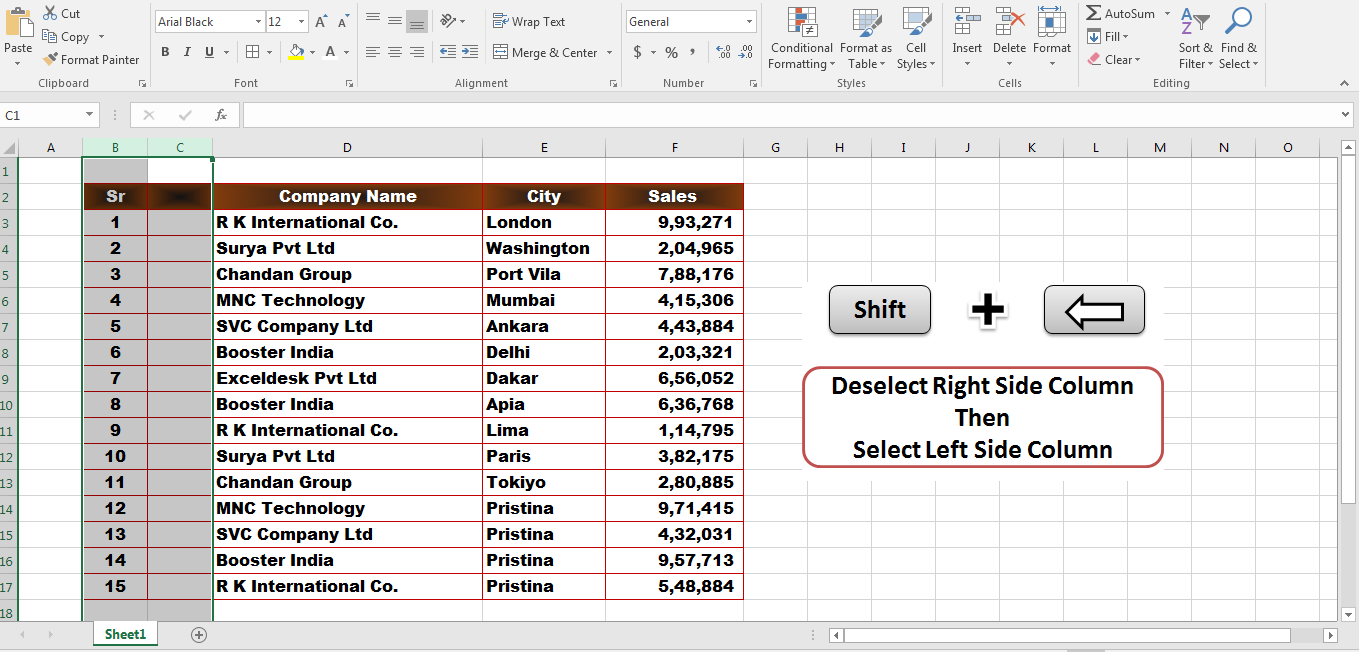Select cell F3 containing 9,93,271
The height and width of the screenshot is (652, 1366).
(x=674, y=222)
